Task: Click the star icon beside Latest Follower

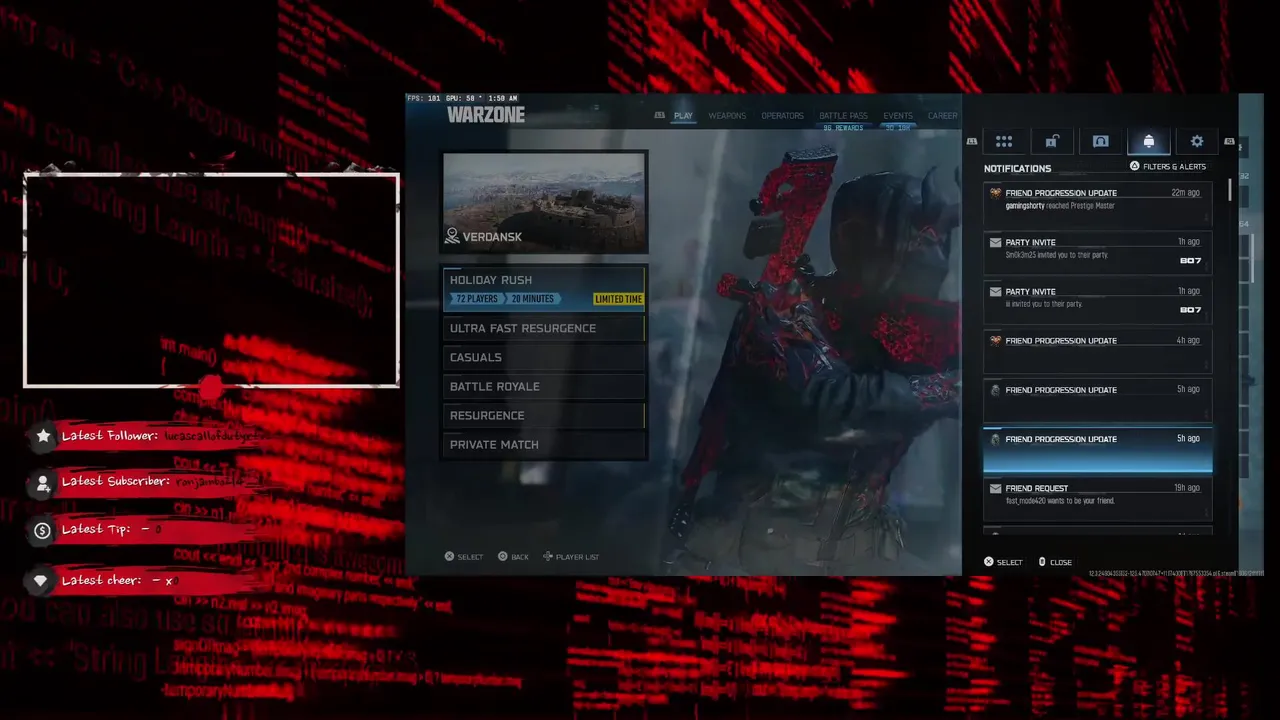Action: coord(43,436)
